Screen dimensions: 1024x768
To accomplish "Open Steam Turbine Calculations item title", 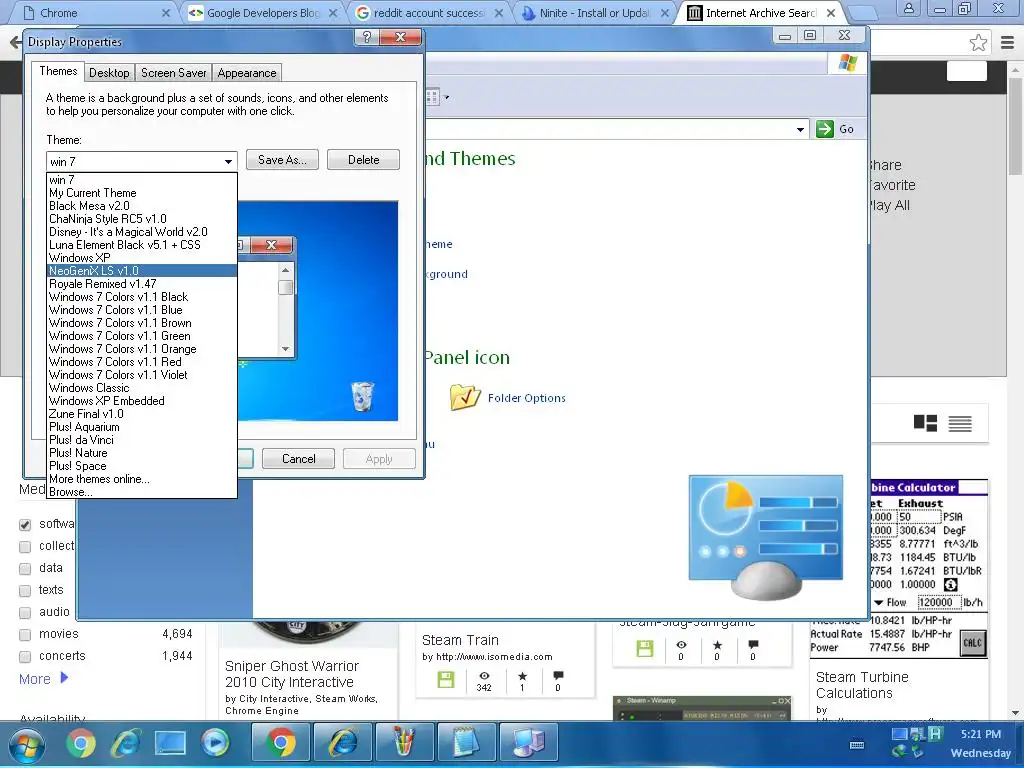I will pyautogui.click(x=862, y=685).
